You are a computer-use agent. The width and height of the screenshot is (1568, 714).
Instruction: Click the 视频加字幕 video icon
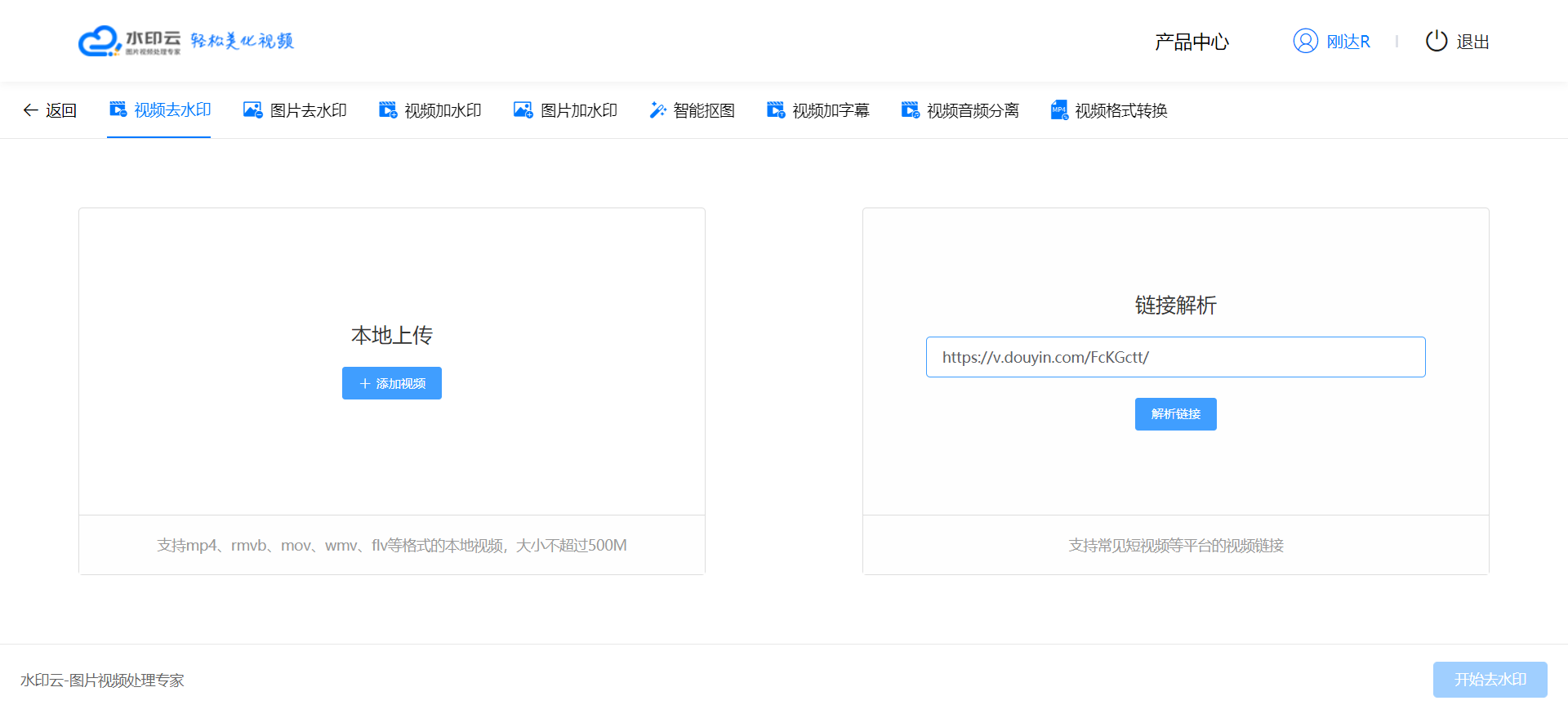[776, 109]
